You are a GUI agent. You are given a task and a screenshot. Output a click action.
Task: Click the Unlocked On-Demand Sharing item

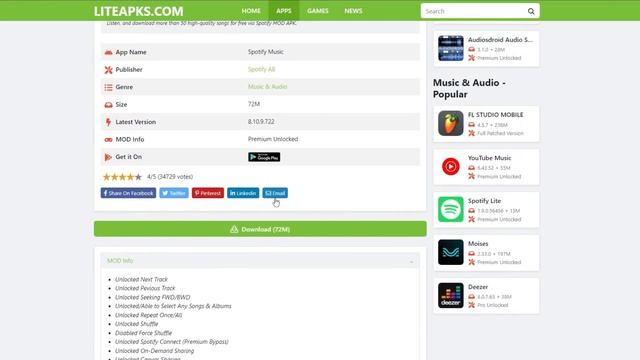pos(154,351)
